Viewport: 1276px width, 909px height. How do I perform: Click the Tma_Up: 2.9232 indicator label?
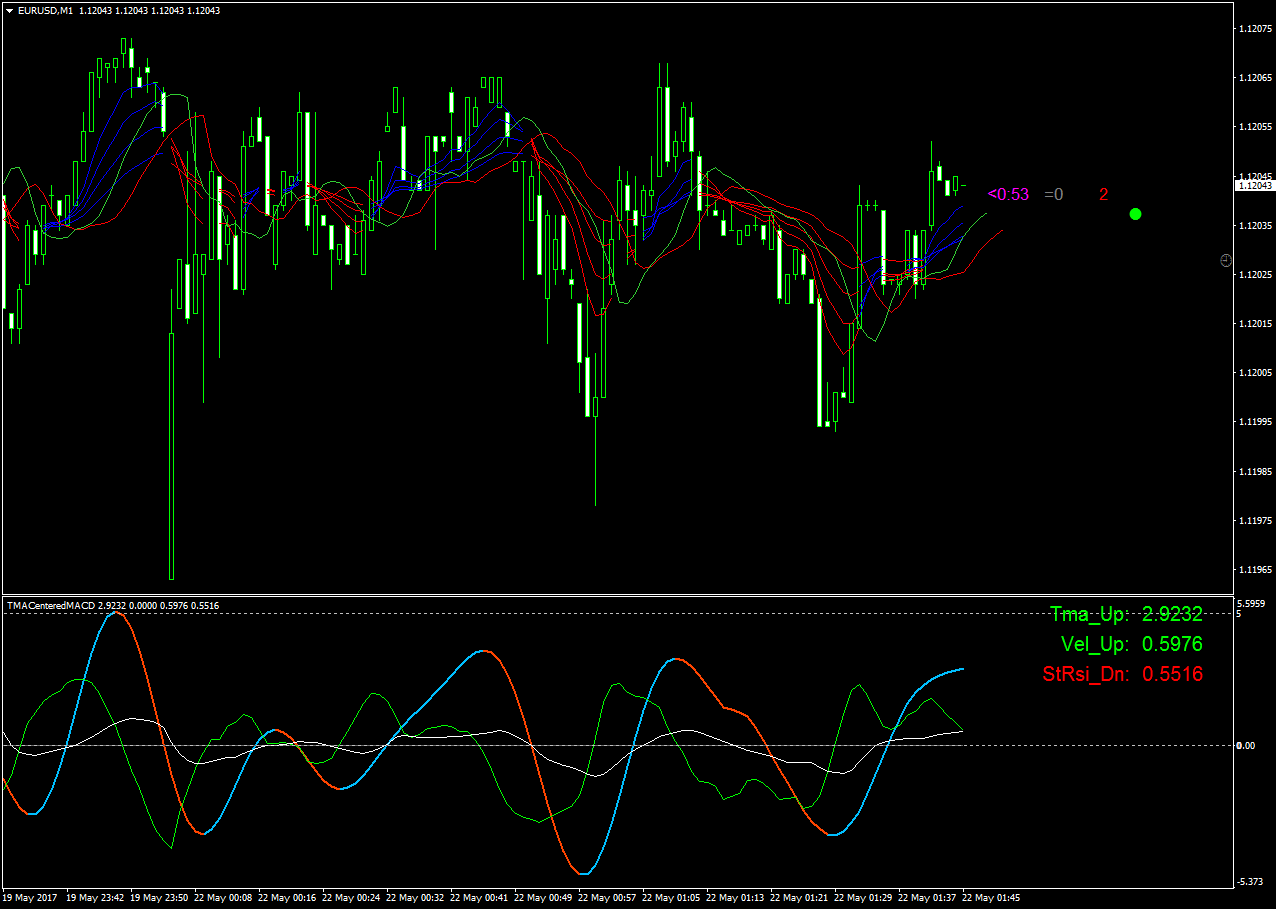[1127, 614]
